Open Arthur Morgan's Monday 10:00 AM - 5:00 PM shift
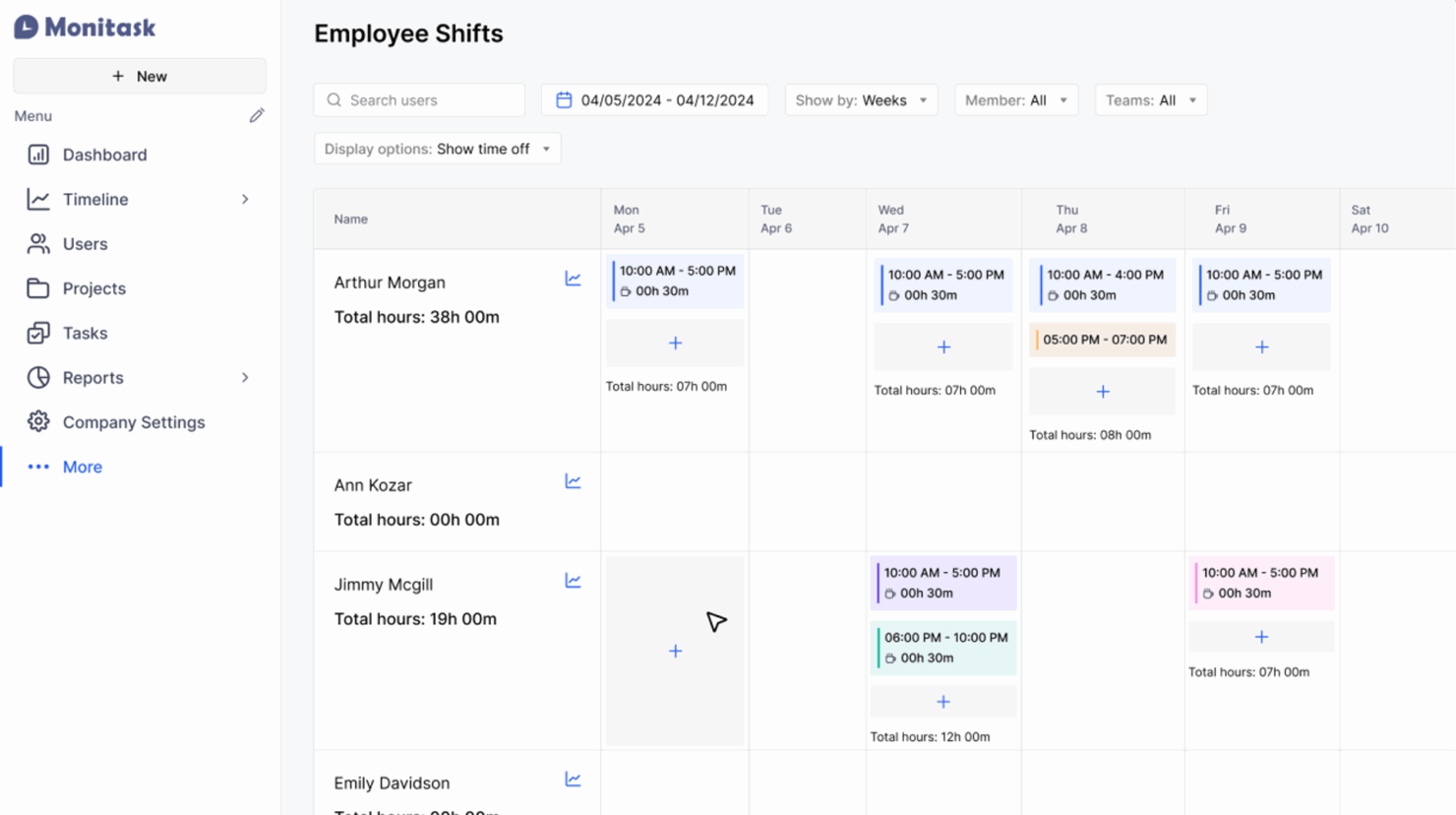 pos(675,281)
